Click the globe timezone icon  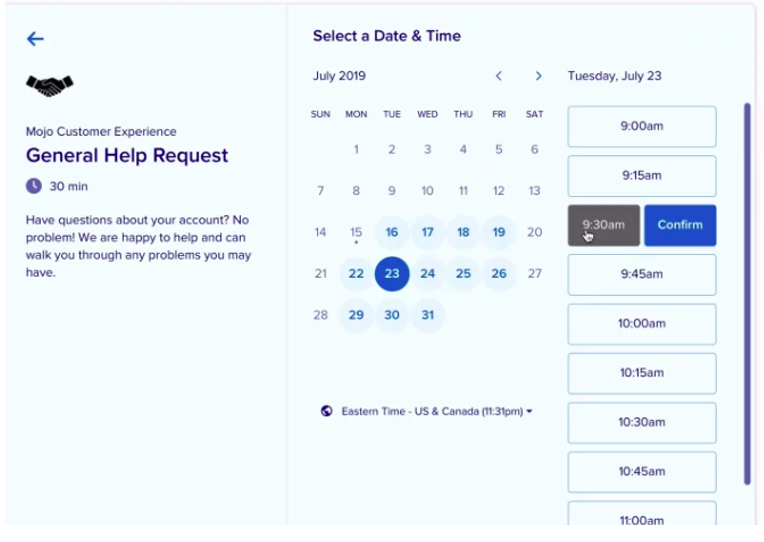tap(326, 411)
